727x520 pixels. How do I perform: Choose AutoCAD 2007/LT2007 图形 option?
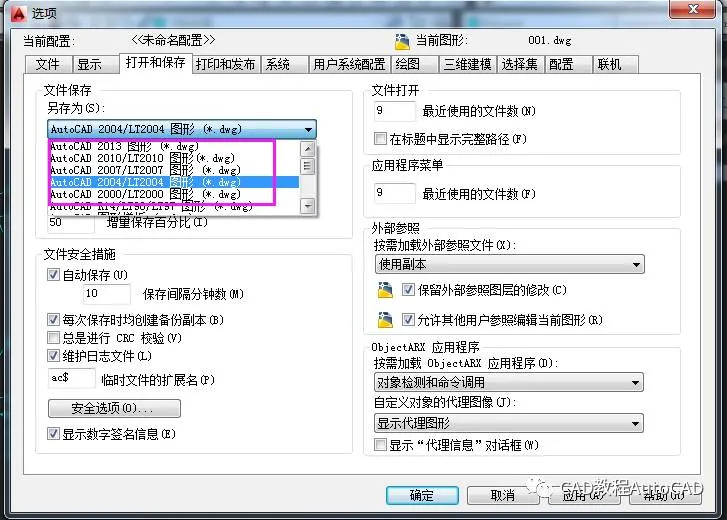pyautogui.click(x=174, y=170)
